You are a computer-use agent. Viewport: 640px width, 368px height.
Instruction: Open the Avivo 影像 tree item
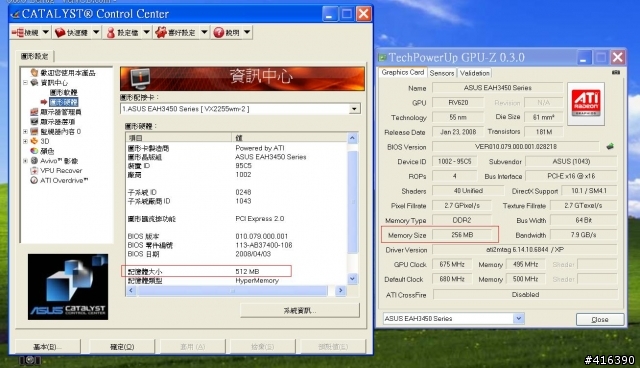pos(59,161)
